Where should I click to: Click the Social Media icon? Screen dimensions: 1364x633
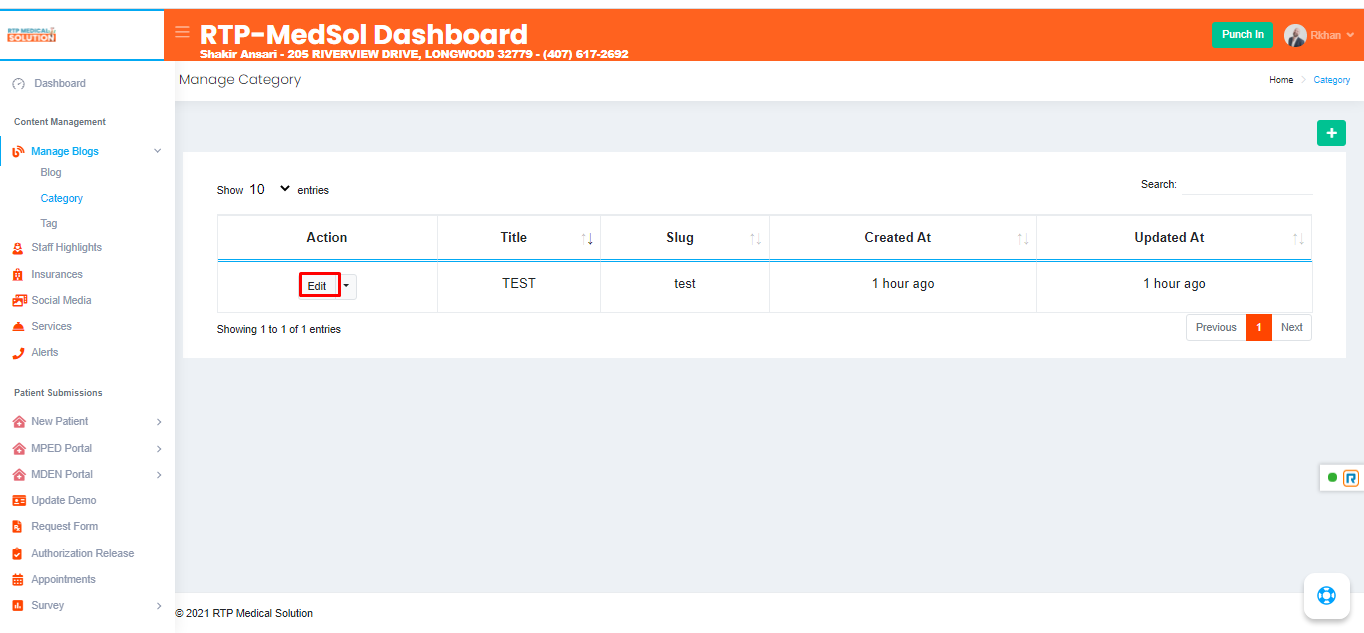[19, 301]
